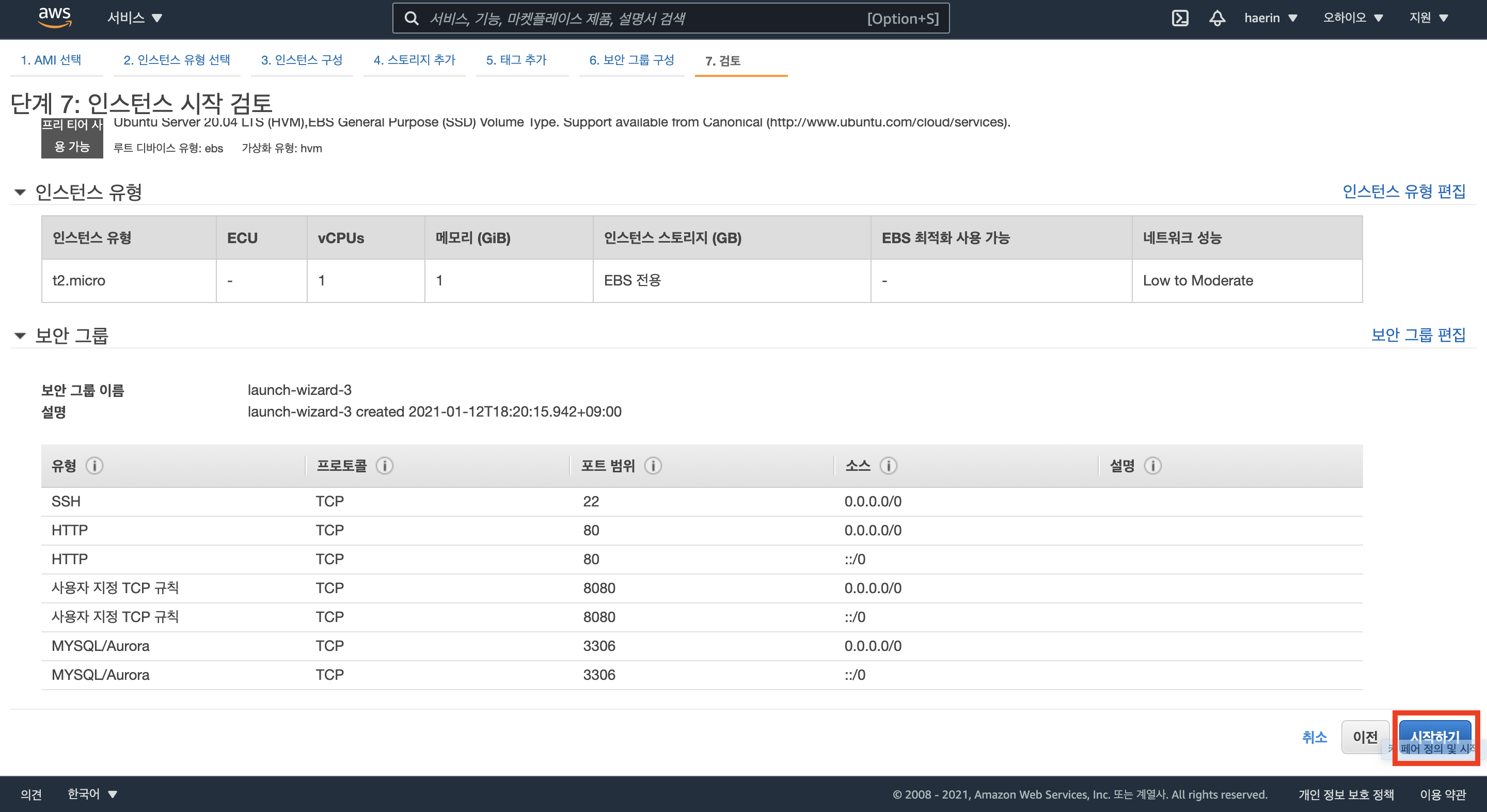
Task: Open the 한국어 language selector
Action: tap(92, 794)
